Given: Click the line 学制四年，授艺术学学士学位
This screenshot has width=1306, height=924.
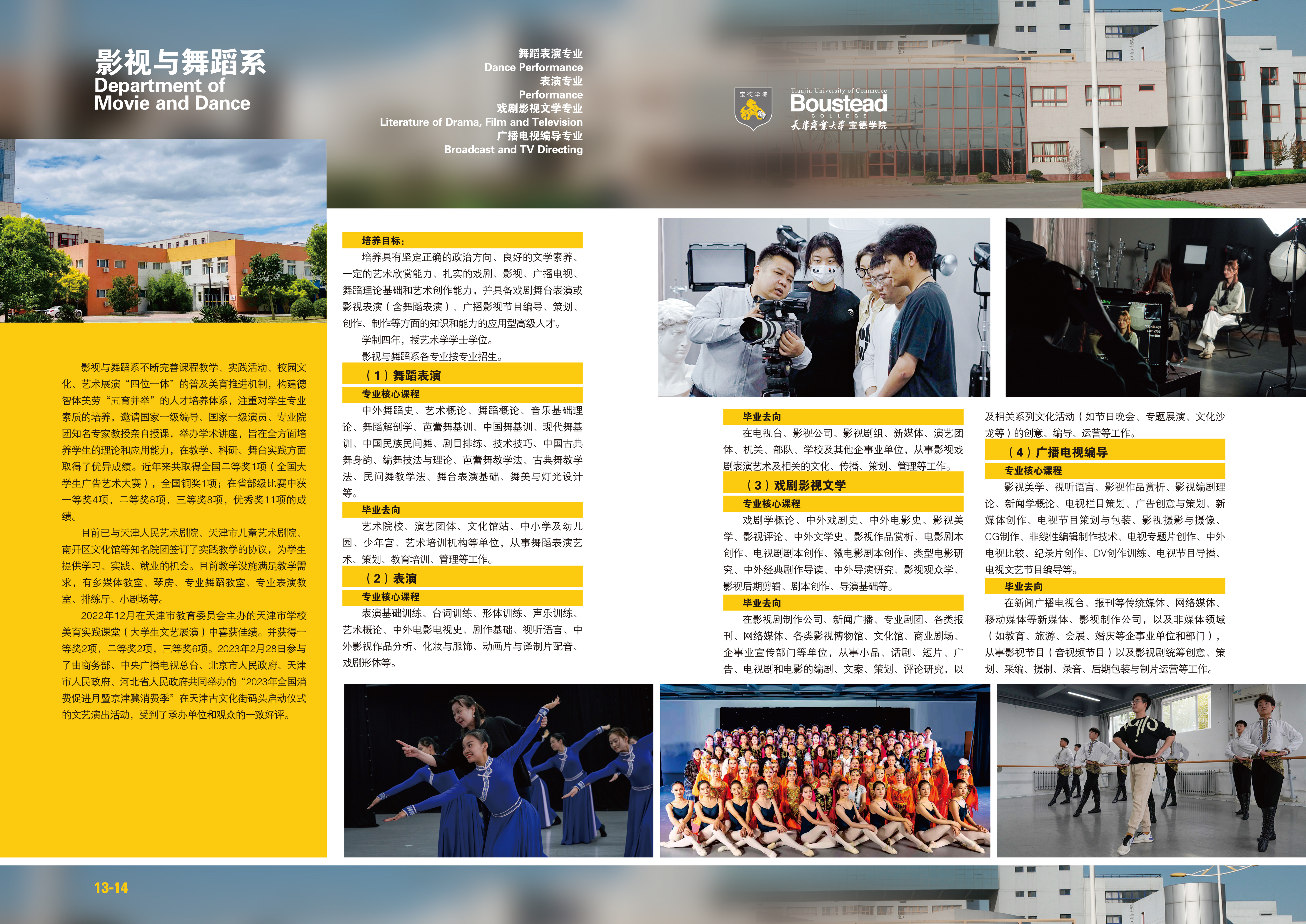Looking at the screenshot, I should pyautogui.click(x=428, y=340).
